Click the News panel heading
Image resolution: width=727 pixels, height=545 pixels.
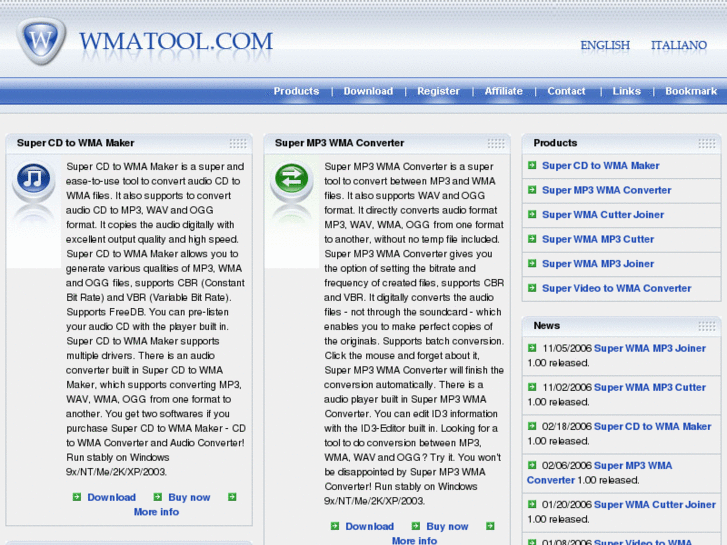546,326
